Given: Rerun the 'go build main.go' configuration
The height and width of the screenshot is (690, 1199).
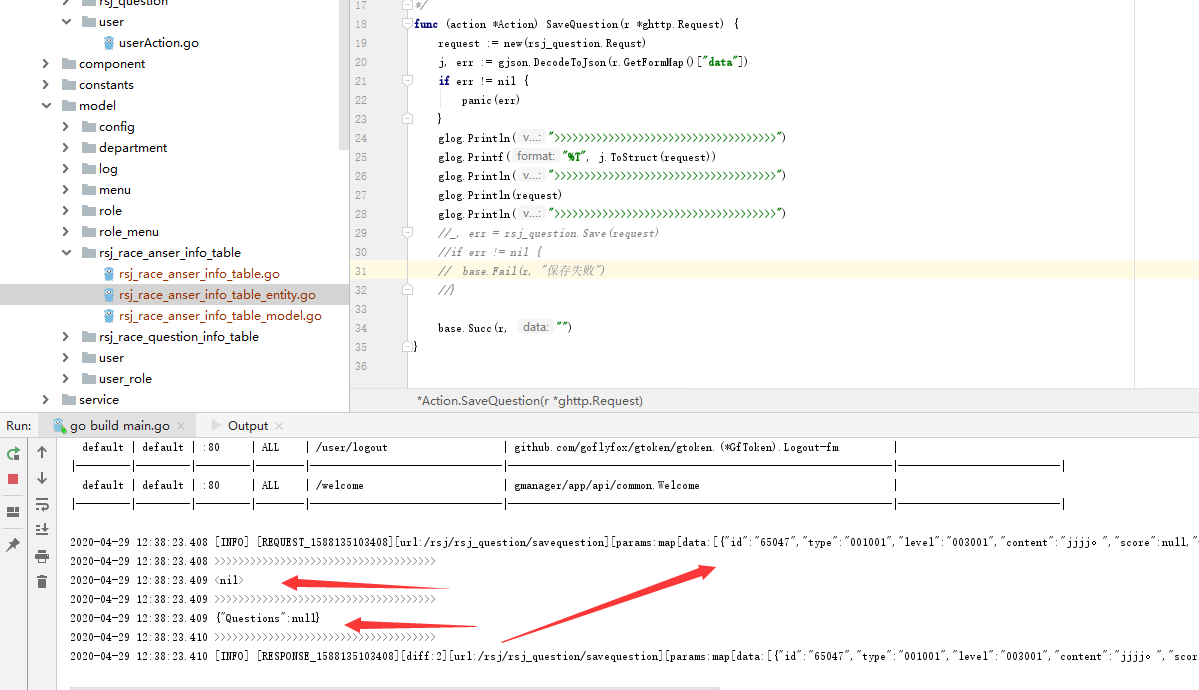Looking at the screenshot, I should tap(13, 452).
